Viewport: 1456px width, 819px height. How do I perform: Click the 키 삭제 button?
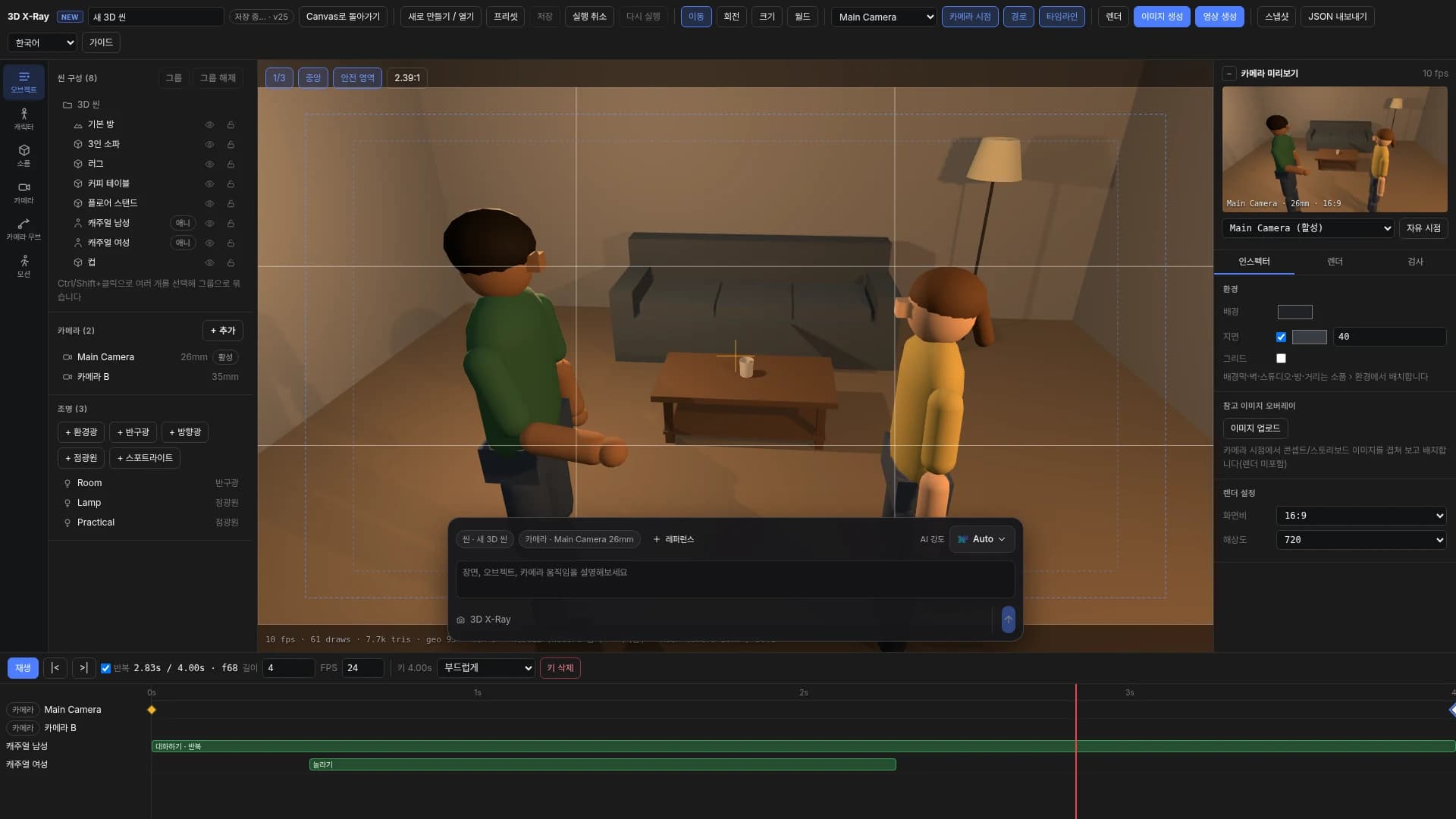click(x=560, y=668)
